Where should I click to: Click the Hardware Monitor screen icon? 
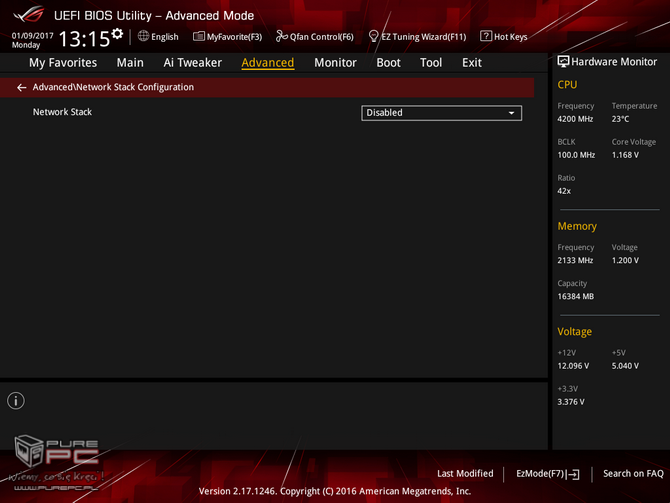[563, 62]
